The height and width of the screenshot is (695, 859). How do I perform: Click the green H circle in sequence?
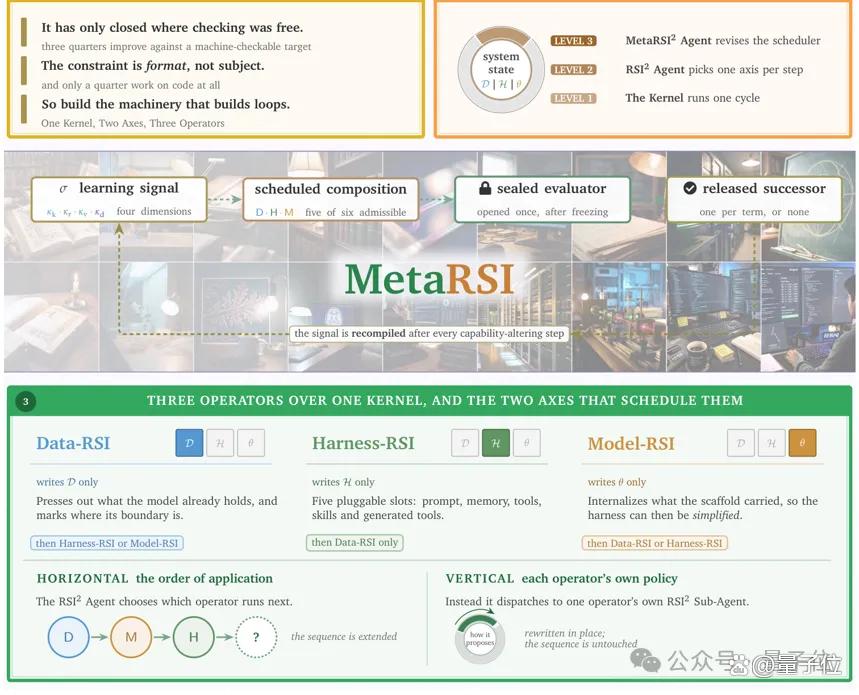point(193,637)
